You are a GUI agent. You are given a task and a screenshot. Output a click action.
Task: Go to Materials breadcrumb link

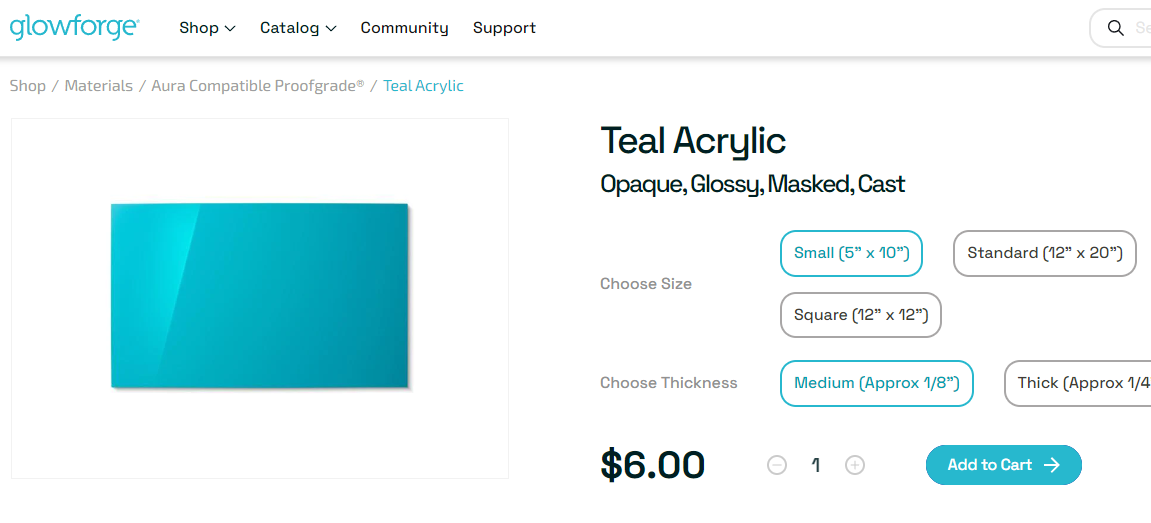pyautogui.click(x=99, y=86)
